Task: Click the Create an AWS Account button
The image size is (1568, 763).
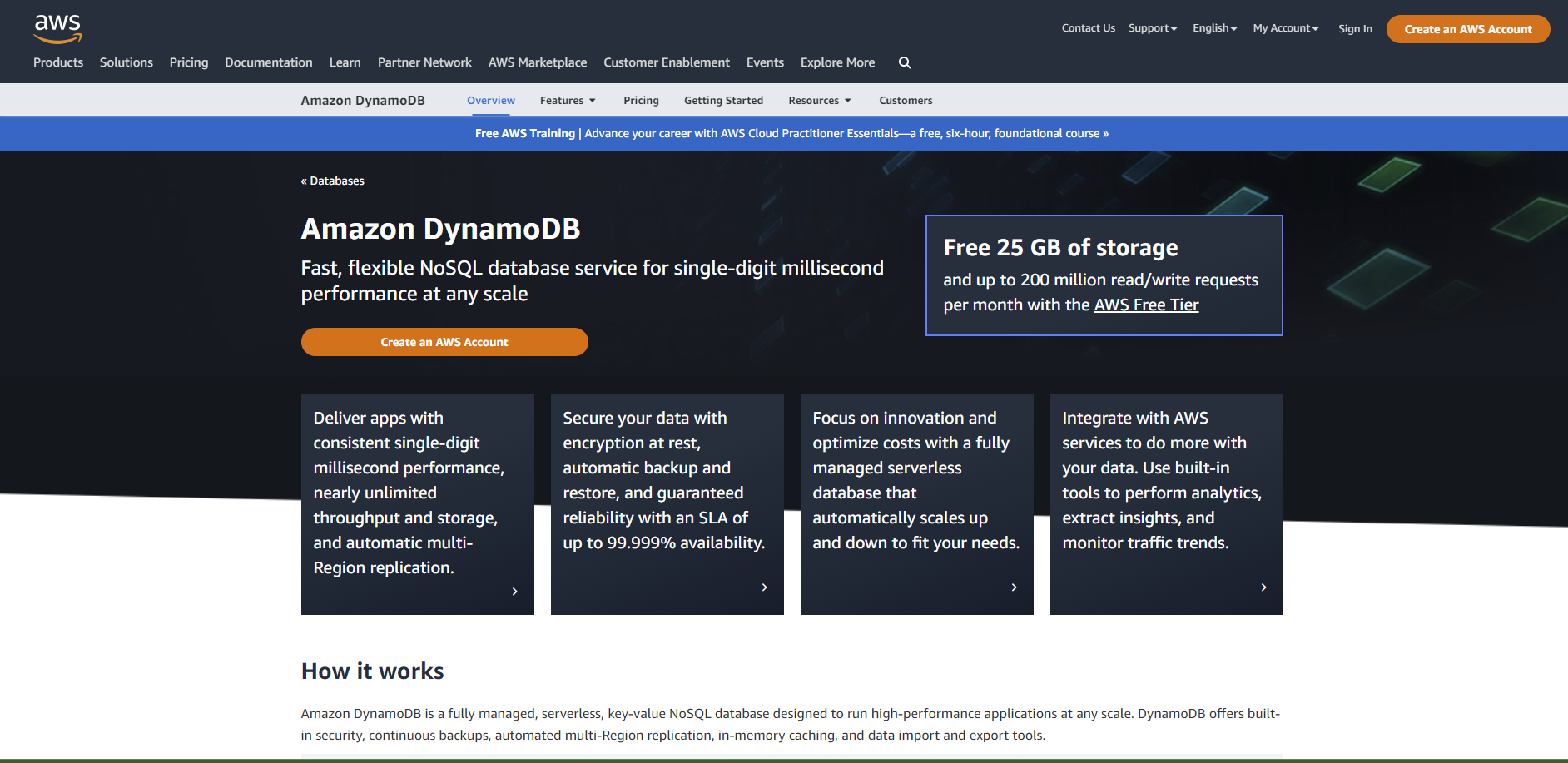Action: 1467,28
